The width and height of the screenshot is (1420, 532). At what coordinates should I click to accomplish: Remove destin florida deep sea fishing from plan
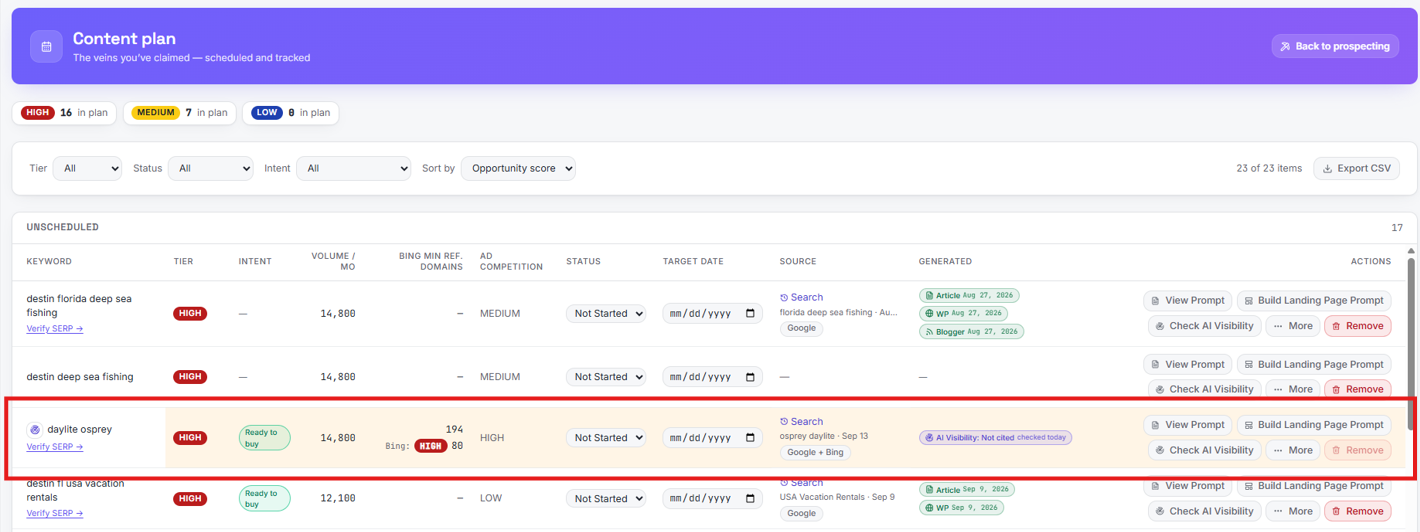(x=1358, y=326)
